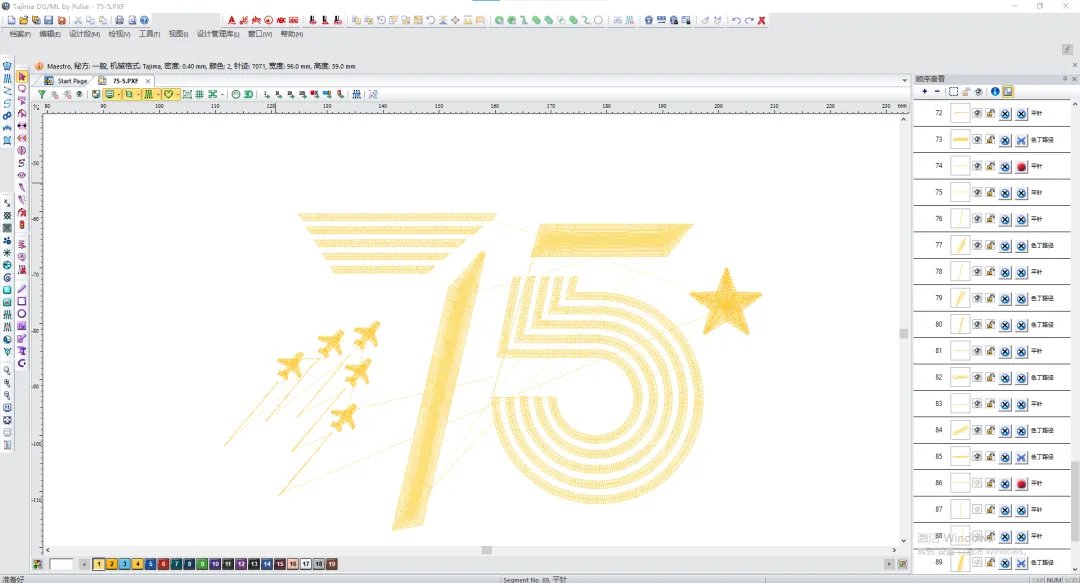The width and height of the screenshot is (1080, 583).
Task: Click the red dot stop command on segment 86
Action: coord(1021,484)
